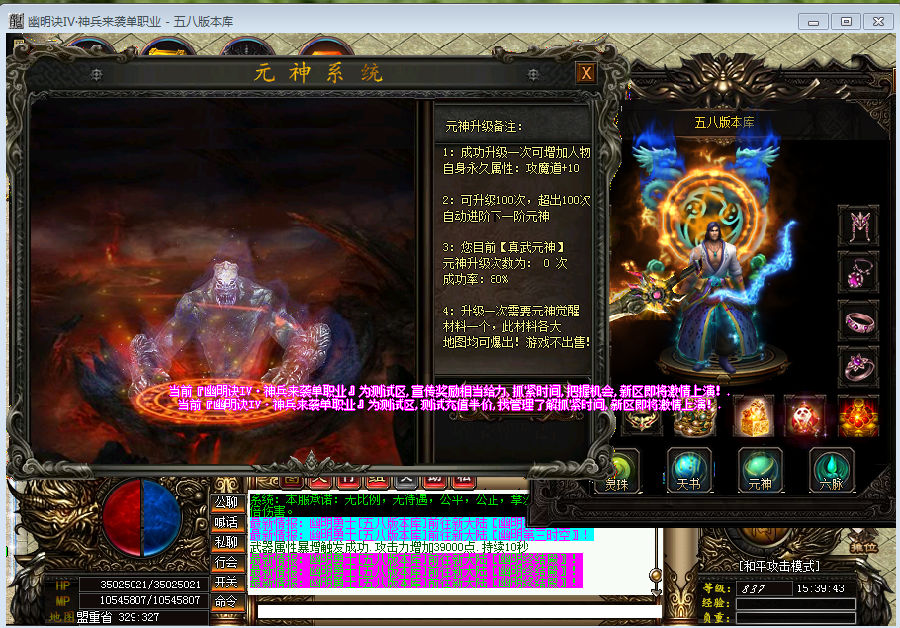Switch chat channel to 喊话
The height and width of the screenshot is (628, 900).
(x=226, y=522)
